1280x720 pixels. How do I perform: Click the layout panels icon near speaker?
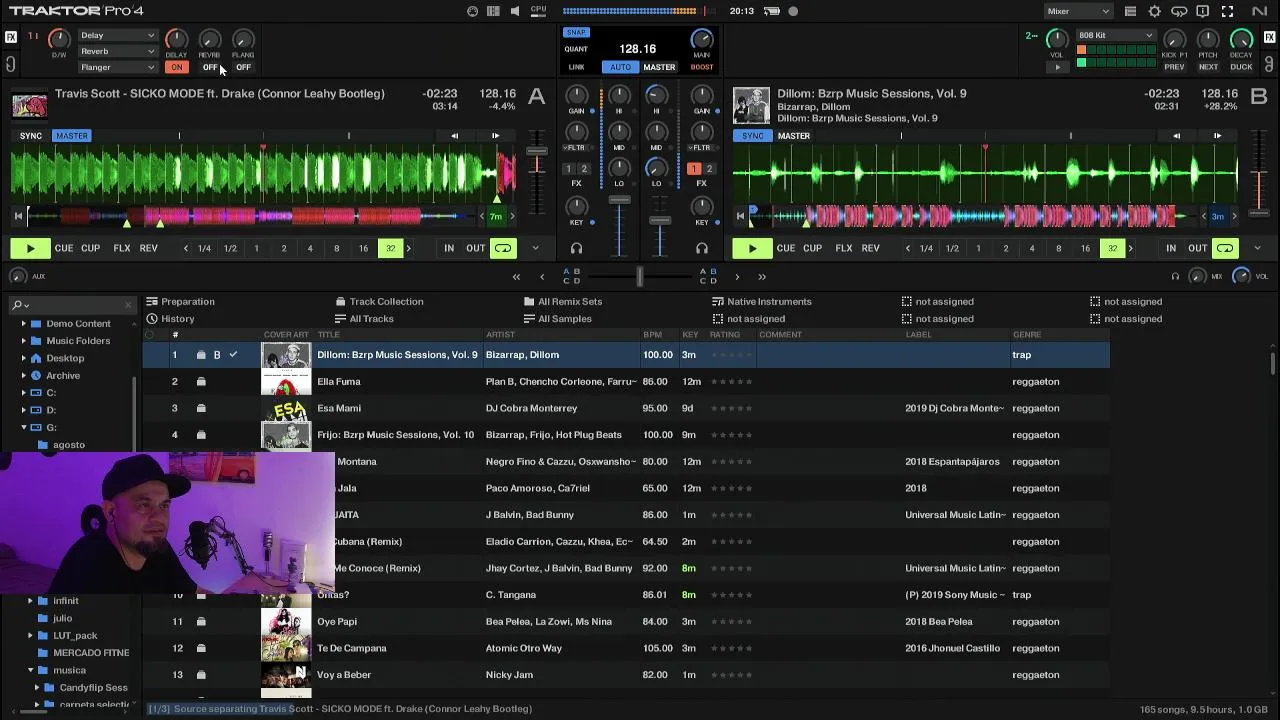click(x=493, y=11)
